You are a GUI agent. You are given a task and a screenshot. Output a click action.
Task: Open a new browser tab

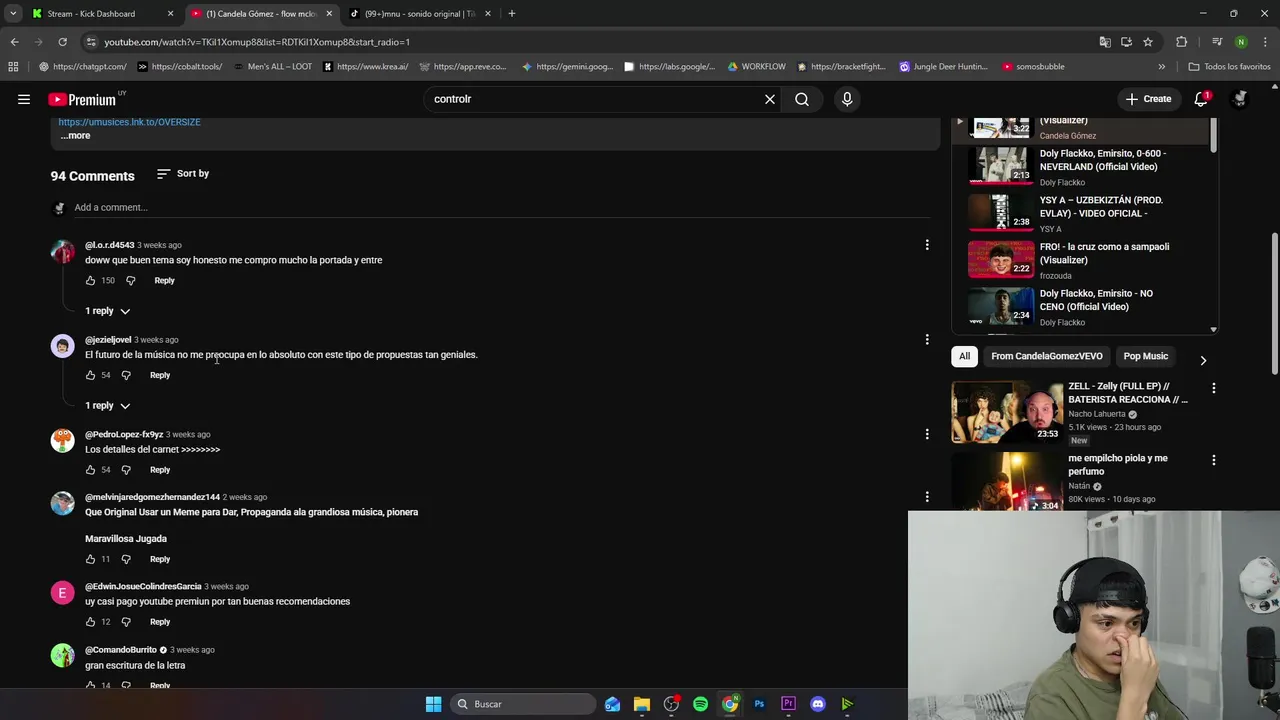click(x=512, y=14)
